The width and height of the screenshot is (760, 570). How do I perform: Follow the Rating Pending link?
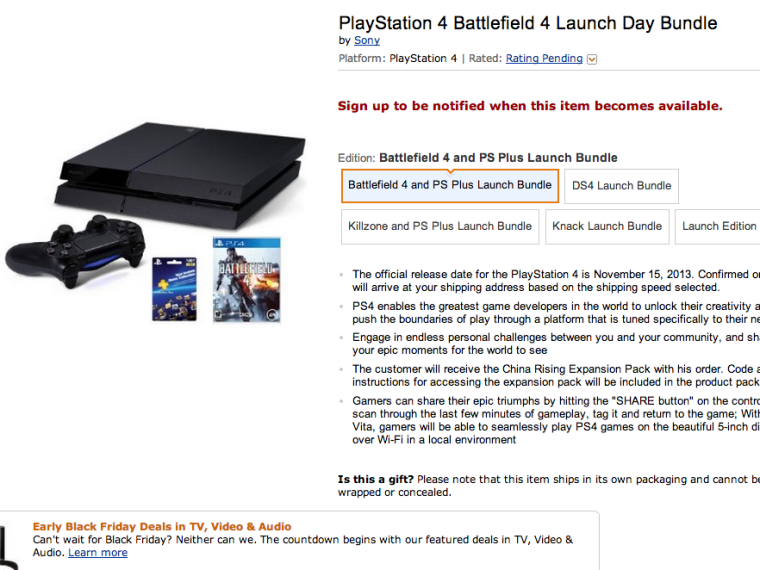(x=544, y=59)
